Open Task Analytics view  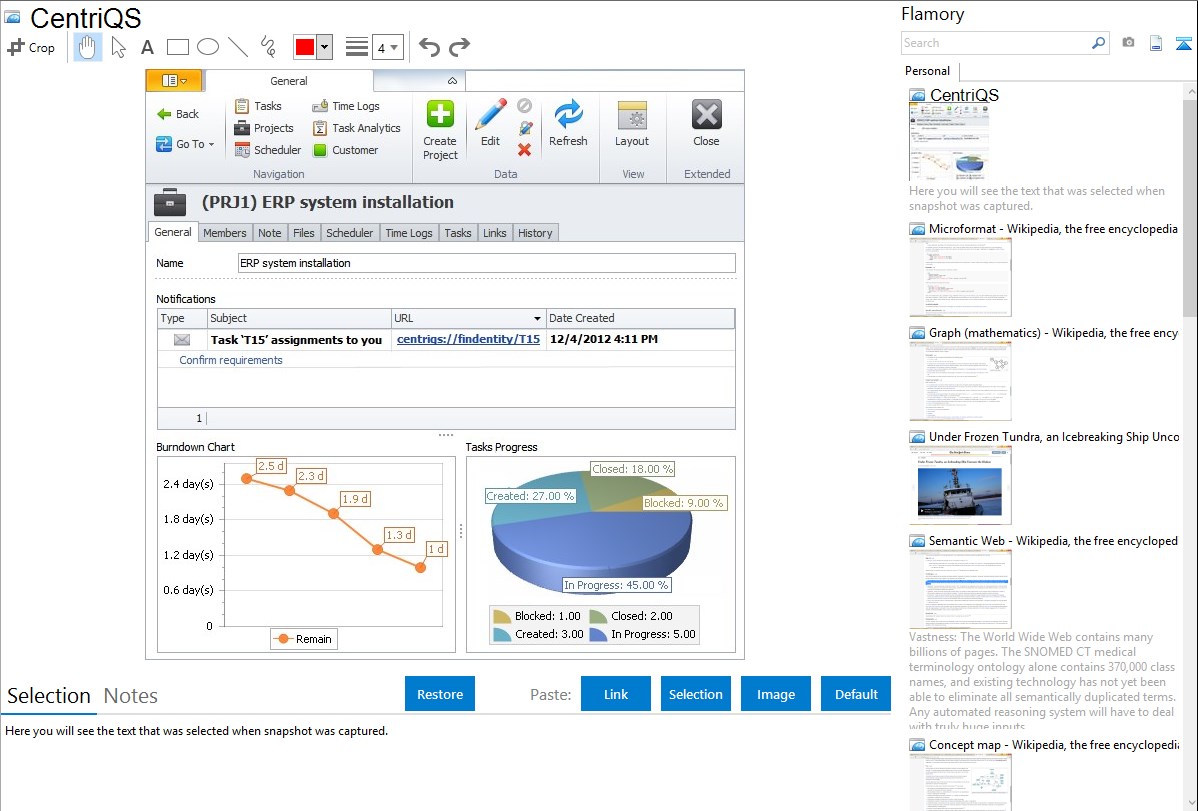click(357, 128)
